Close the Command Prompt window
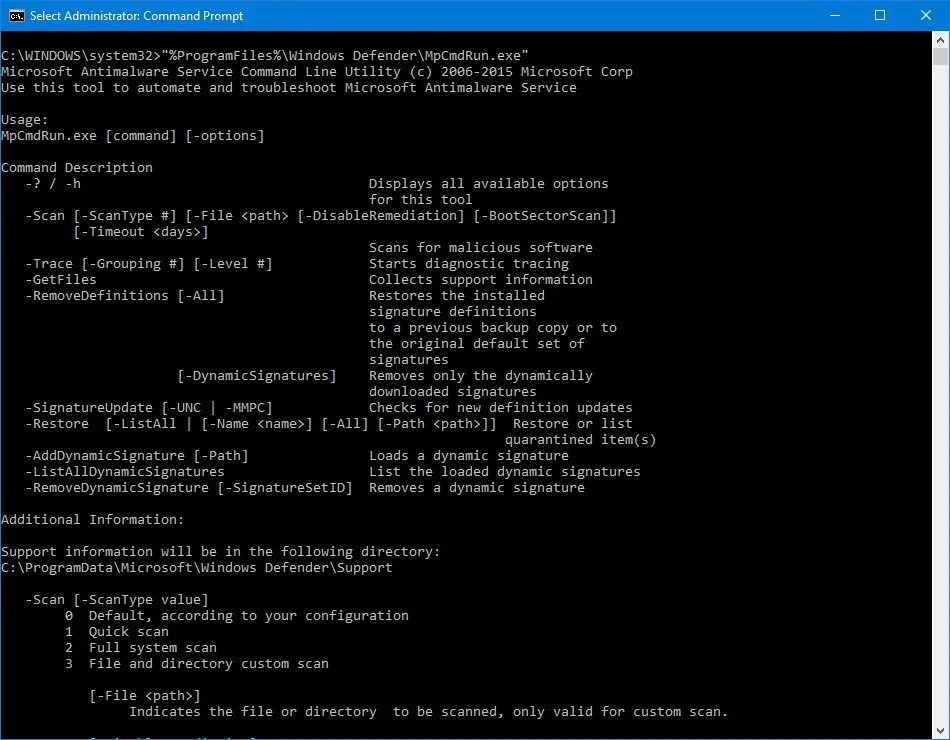 [926, 16]
